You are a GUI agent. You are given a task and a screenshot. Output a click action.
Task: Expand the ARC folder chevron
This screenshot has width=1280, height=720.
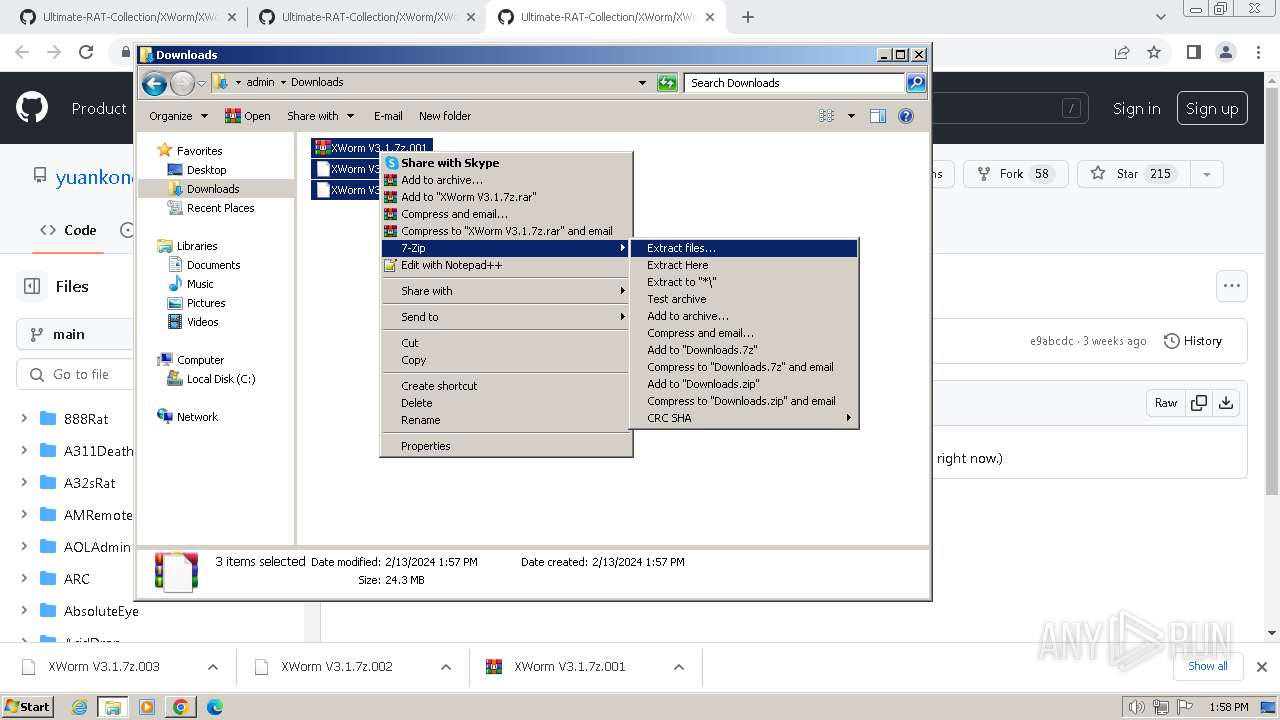pyautogui.click(x=24, y=579)
